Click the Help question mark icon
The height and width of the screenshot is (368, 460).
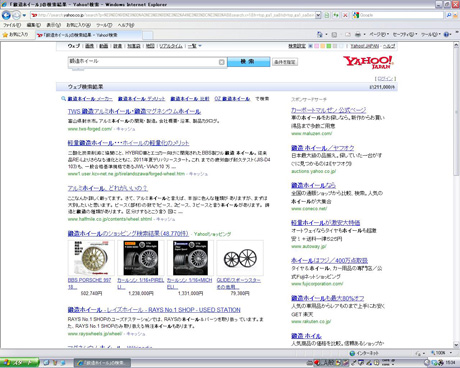447,34
